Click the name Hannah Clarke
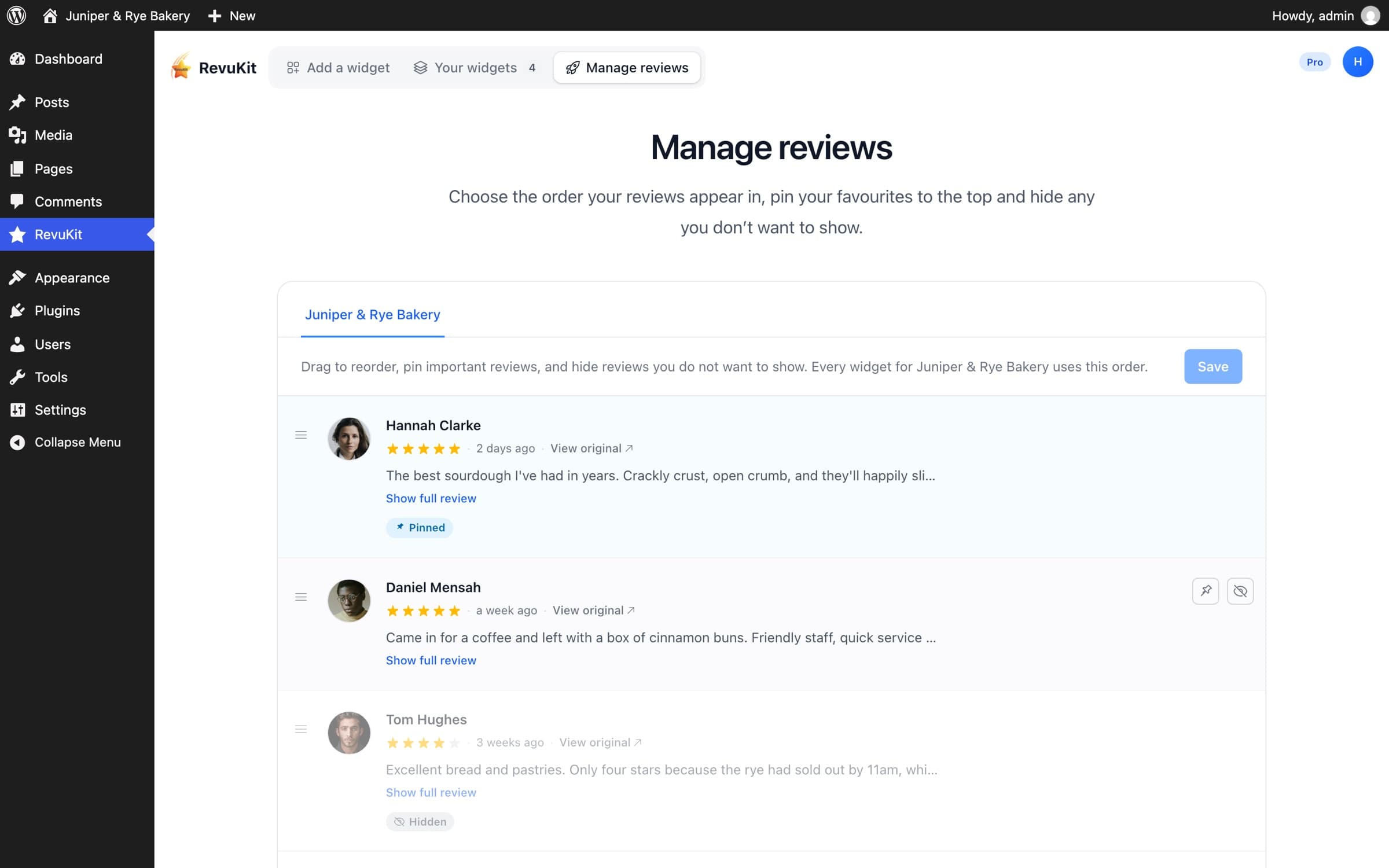The width and height of the screenshot is (1389, 868). point(433,425)
